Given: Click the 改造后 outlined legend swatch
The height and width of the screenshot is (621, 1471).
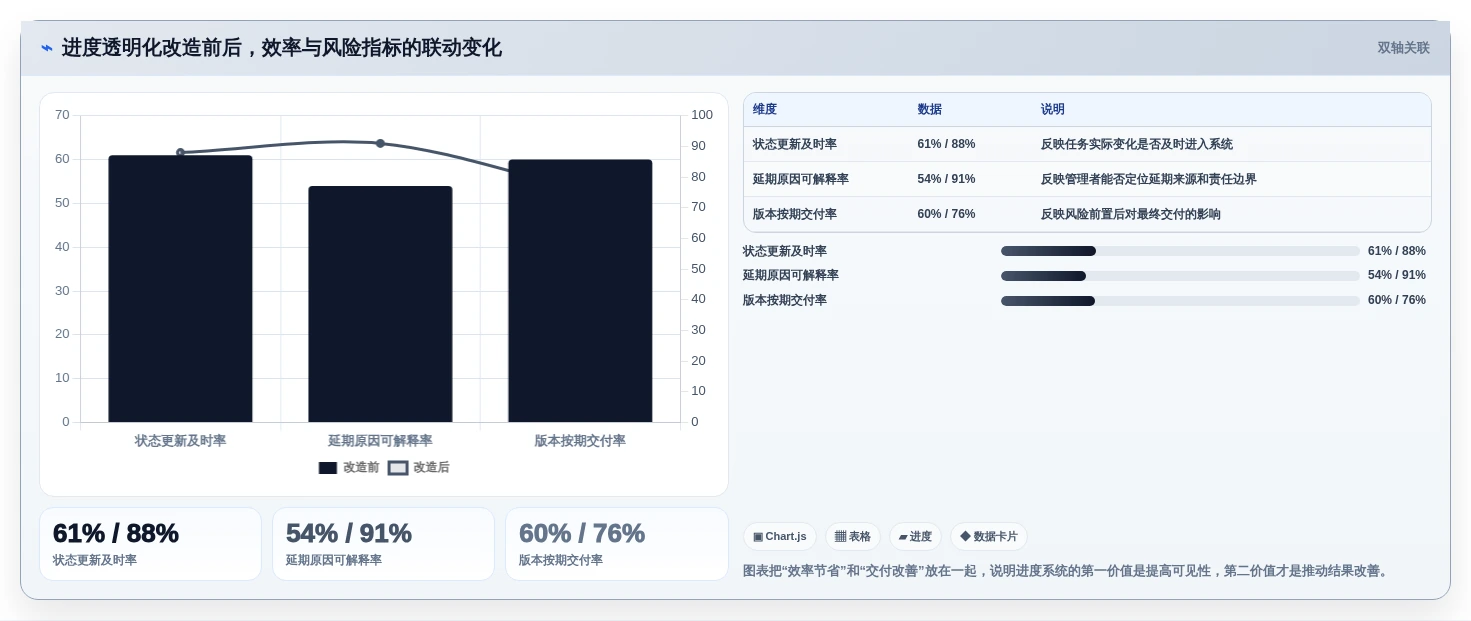Looking at the screenshot, I should [x=398, y=467].
